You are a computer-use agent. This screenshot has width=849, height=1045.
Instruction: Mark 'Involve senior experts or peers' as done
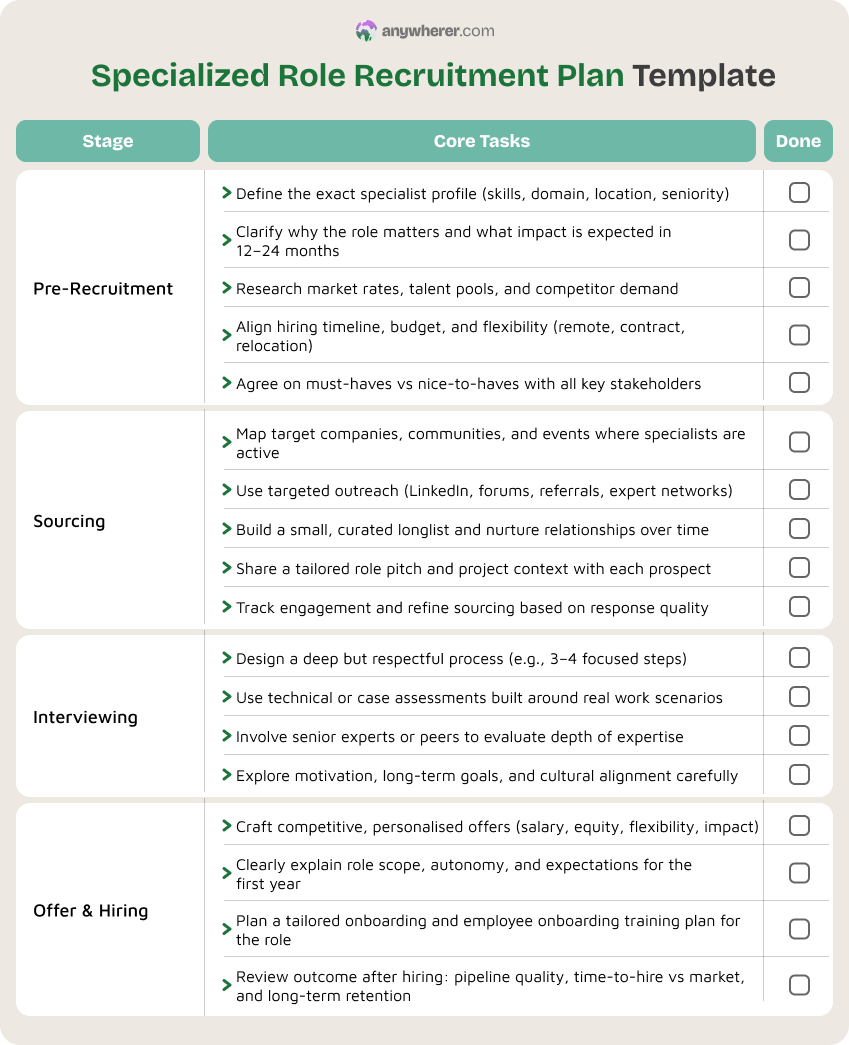799,736
